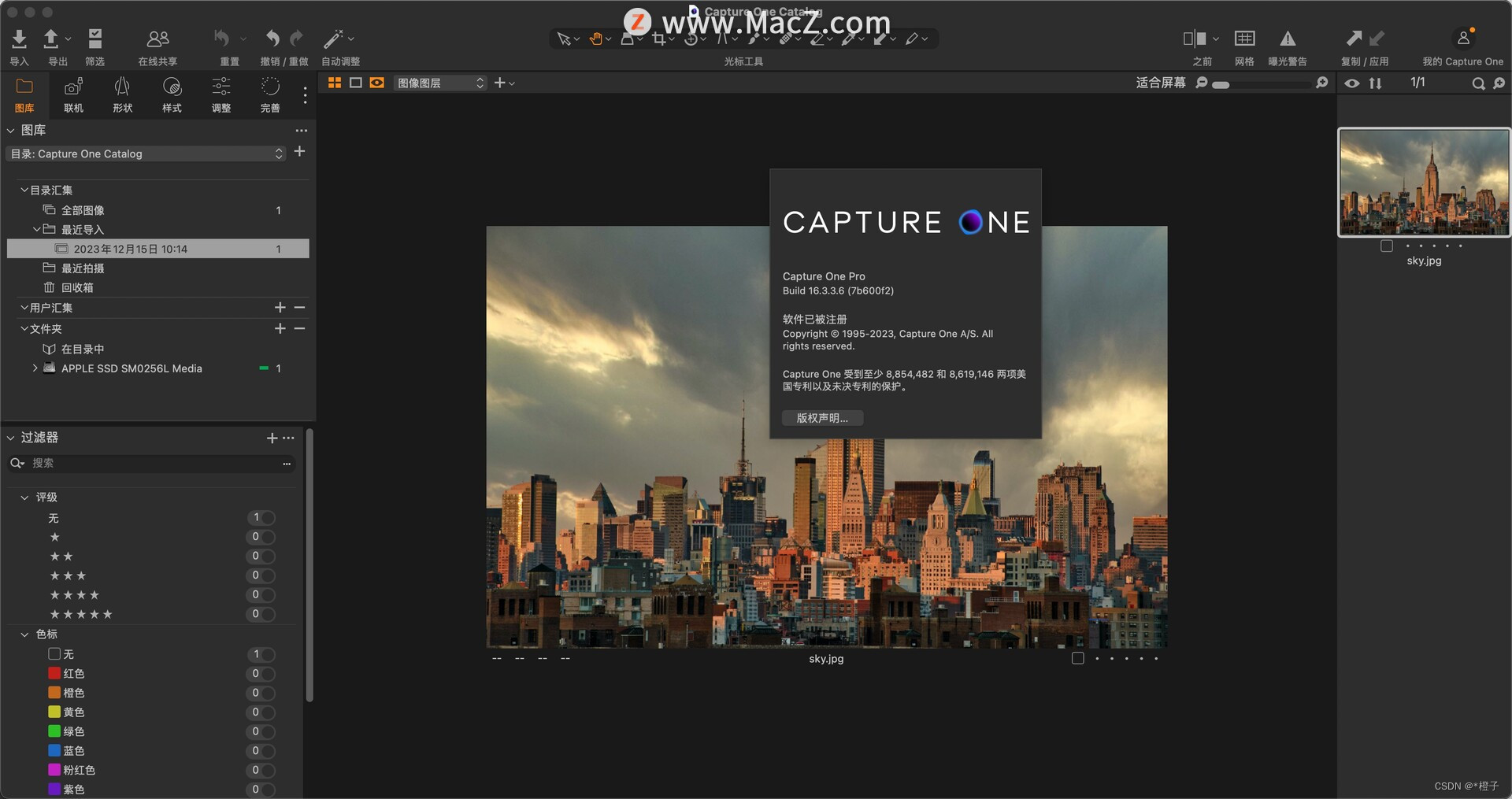The width and height of the screenshot is (1512, 799).
Task: Select the pointer cursor tool
Action: tap(564, 39)
